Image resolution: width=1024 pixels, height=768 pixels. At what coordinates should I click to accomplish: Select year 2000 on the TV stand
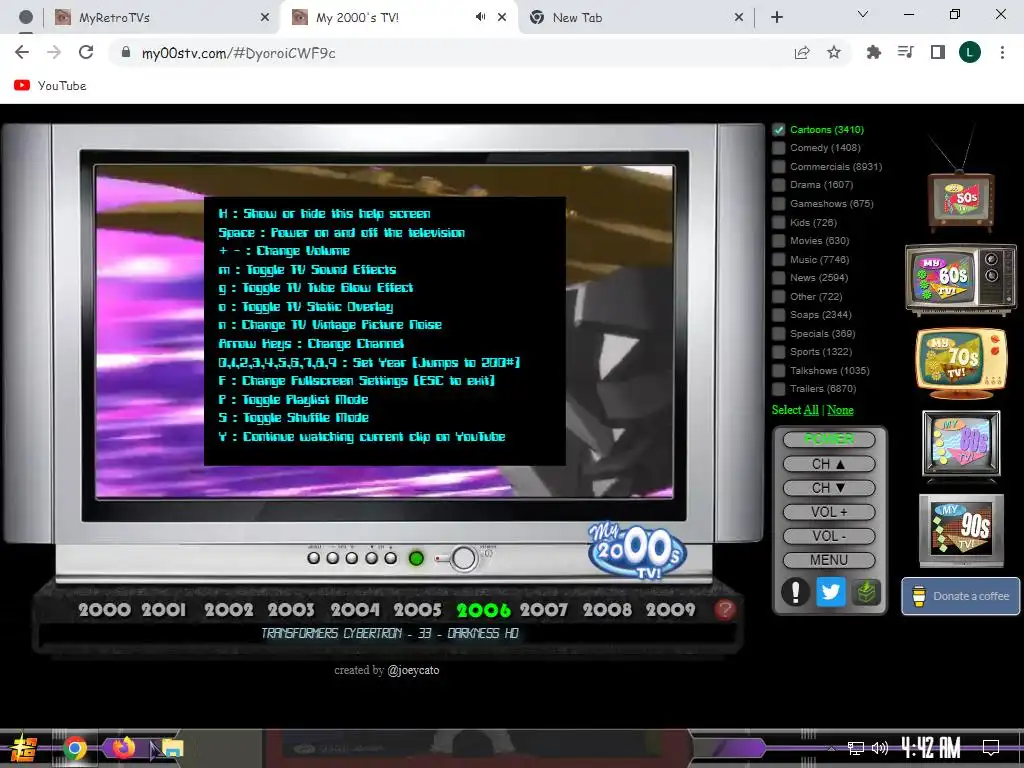point(104,610)
